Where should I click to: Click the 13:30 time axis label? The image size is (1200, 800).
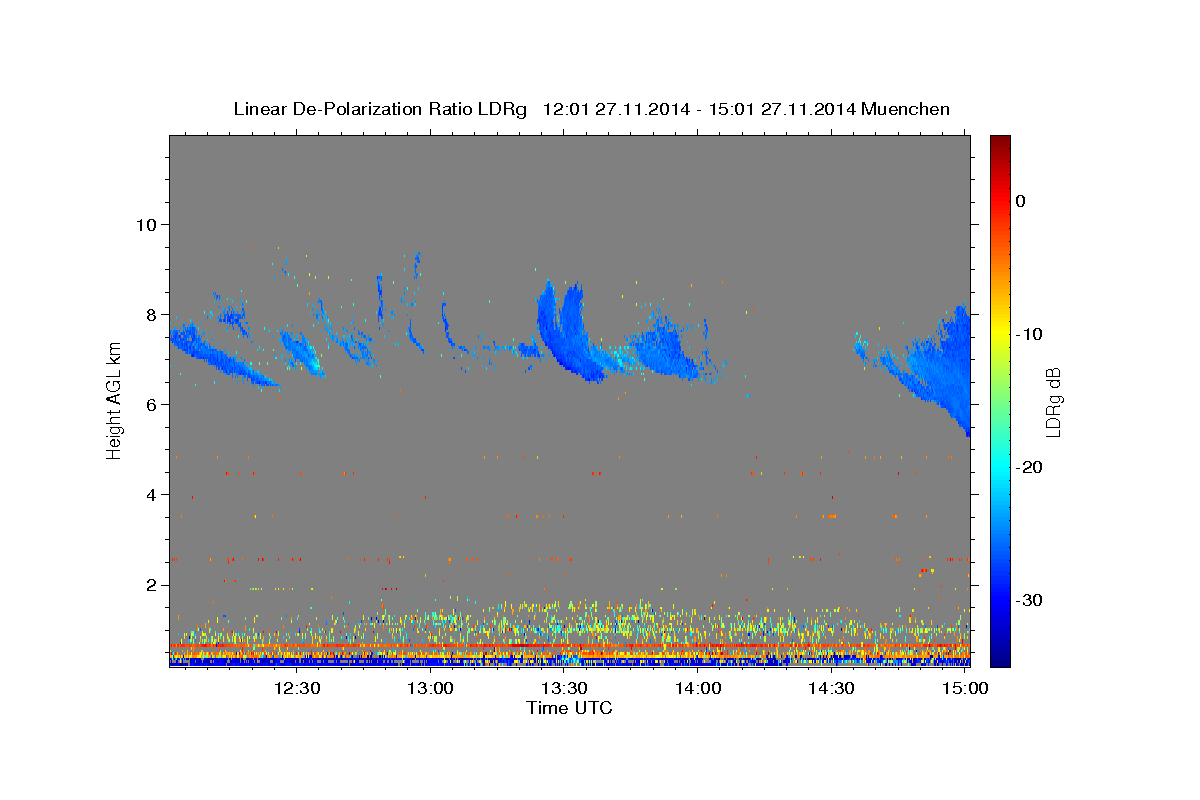pyautogui.click(x=564, y=688)
